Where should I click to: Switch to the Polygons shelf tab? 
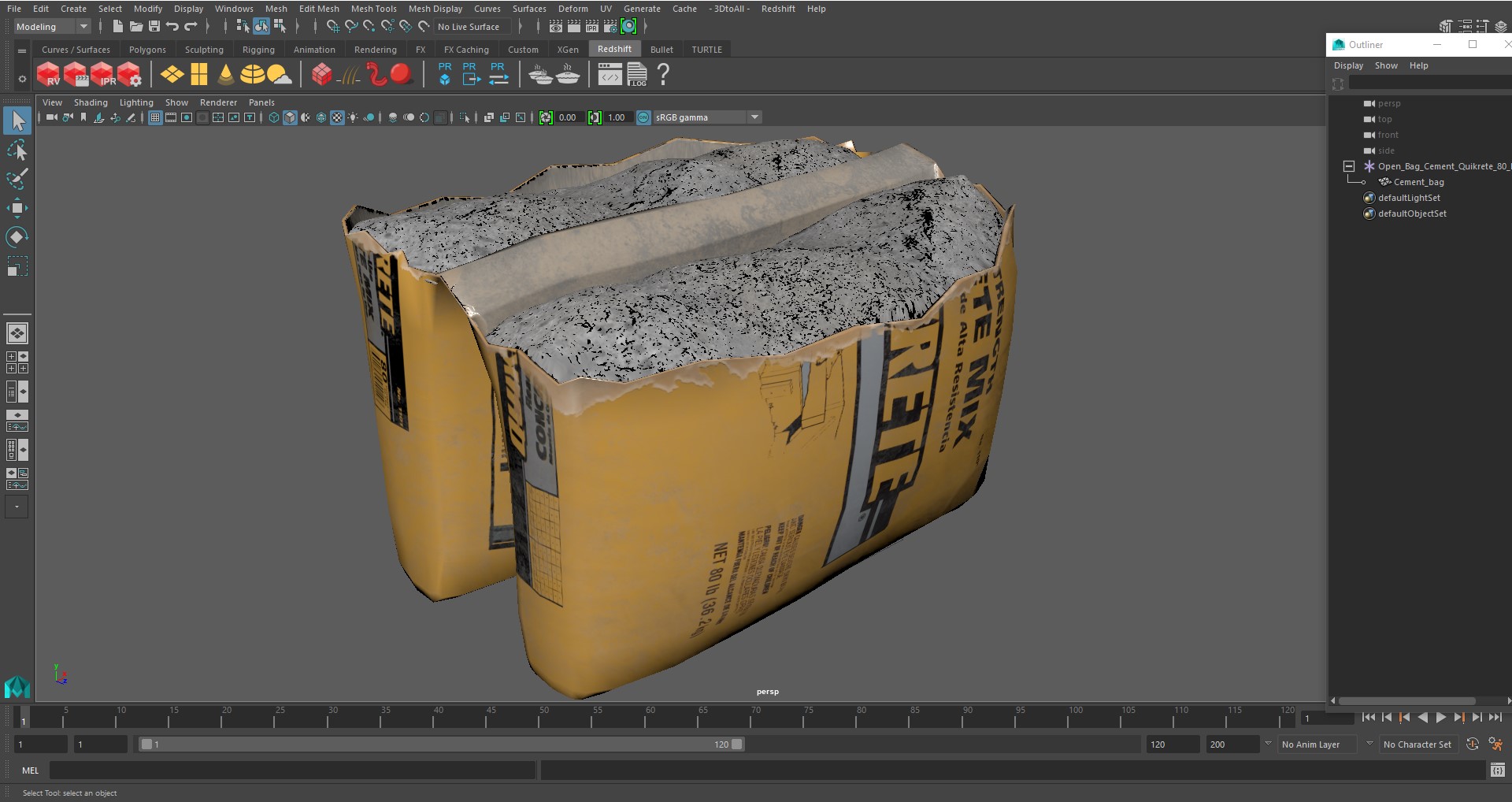pyautogui.click(x=147, y=50)
